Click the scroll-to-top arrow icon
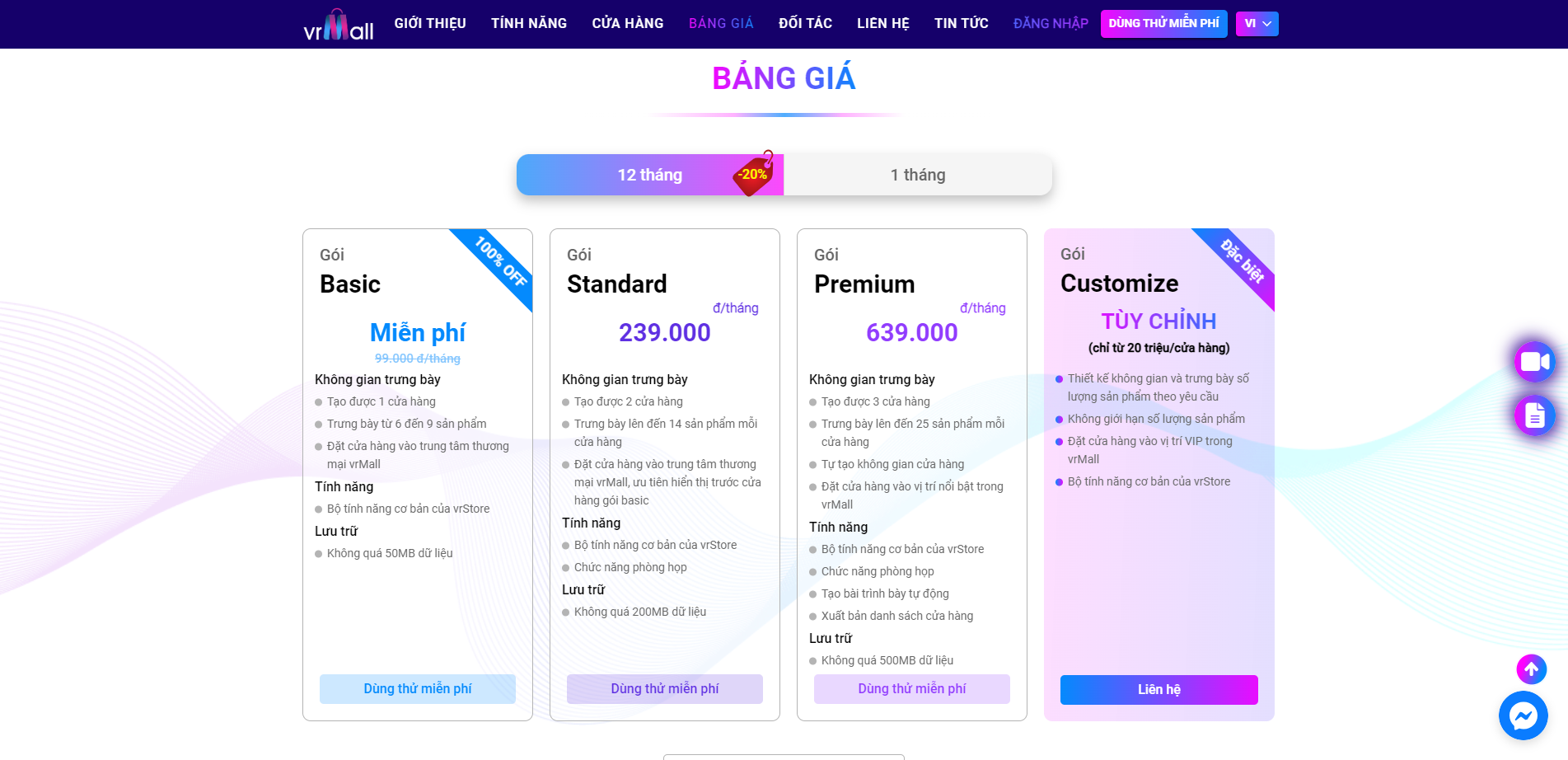The image size is (1568, 760). 1531,669
